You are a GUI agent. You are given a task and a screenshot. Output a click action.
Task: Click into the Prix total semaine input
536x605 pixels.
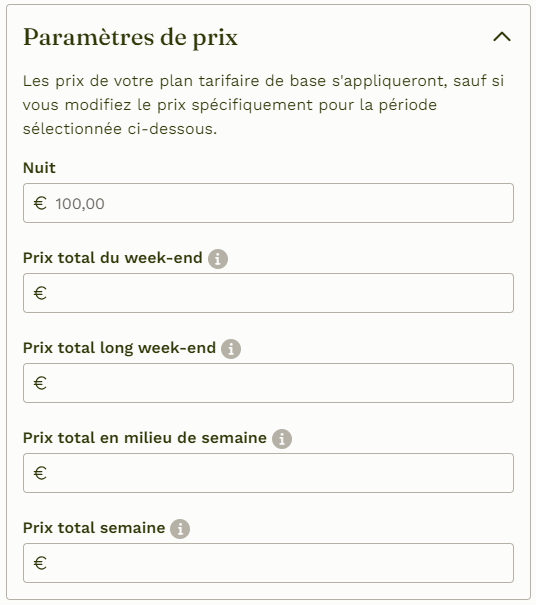[x=268, y=563]
